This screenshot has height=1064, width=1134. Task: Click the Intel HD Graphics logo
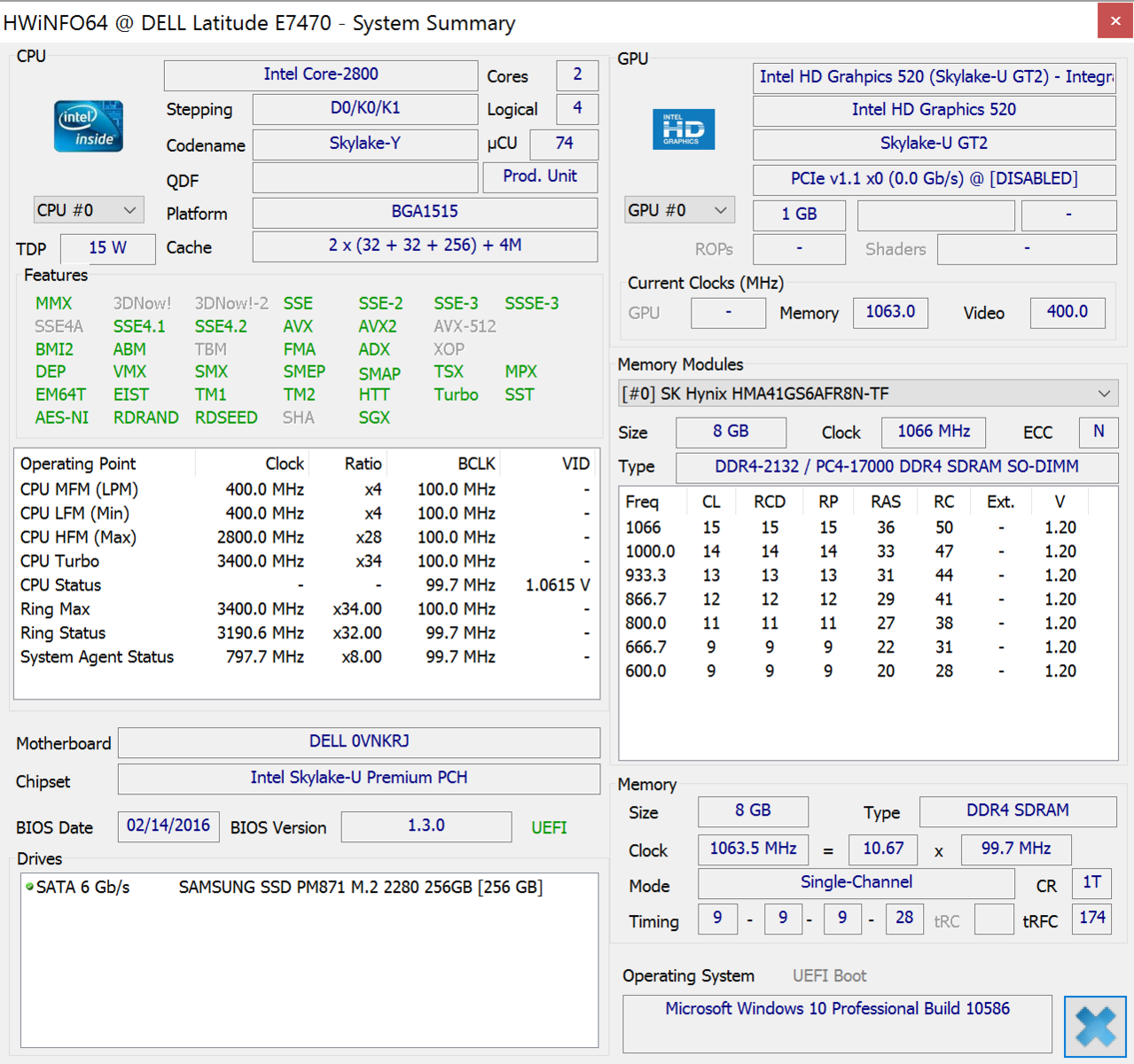click(684, 129)
